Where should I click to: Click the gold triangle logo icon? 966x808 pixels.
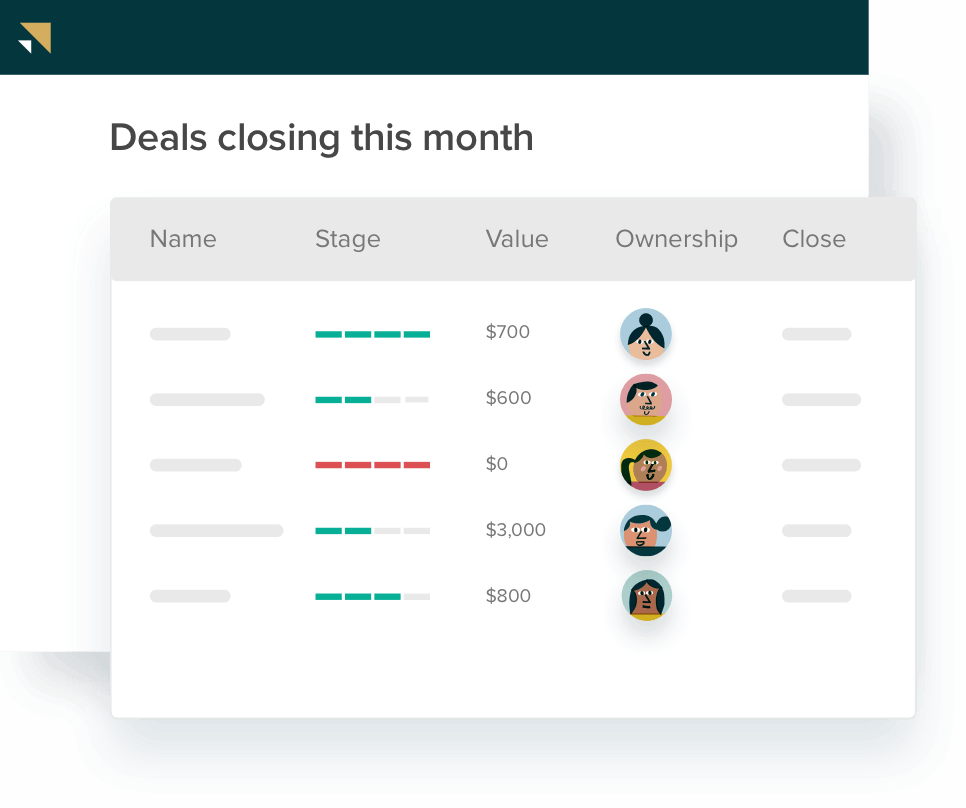tap(35, 38)
